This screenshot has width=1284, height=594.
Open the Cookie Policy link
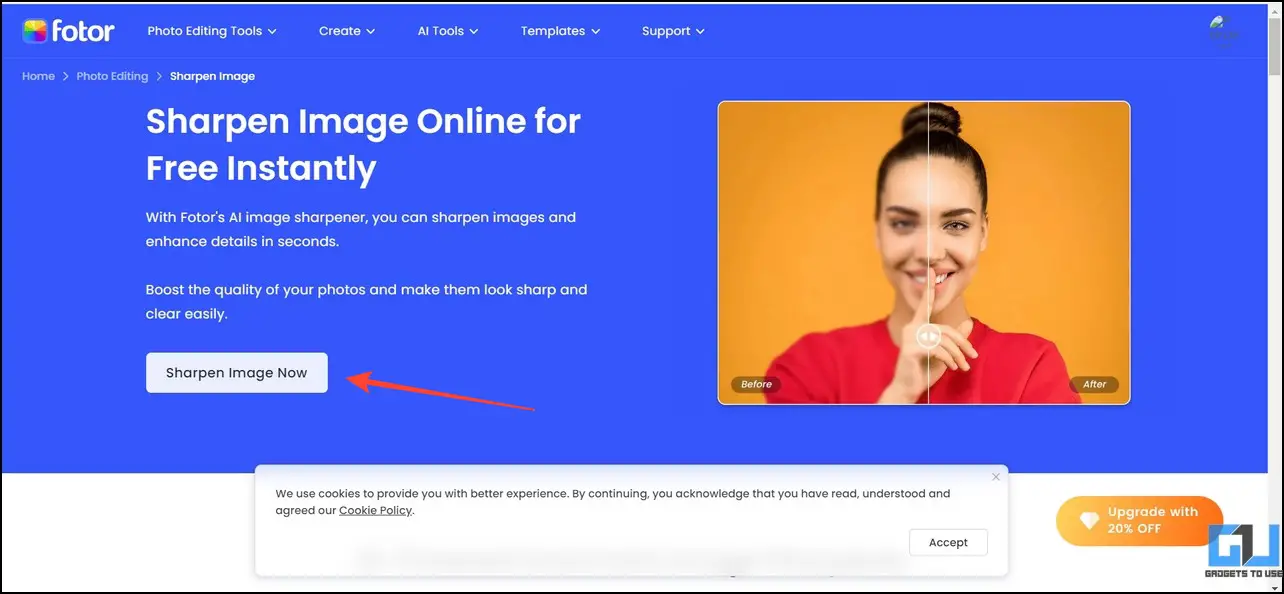pos(375,510)
